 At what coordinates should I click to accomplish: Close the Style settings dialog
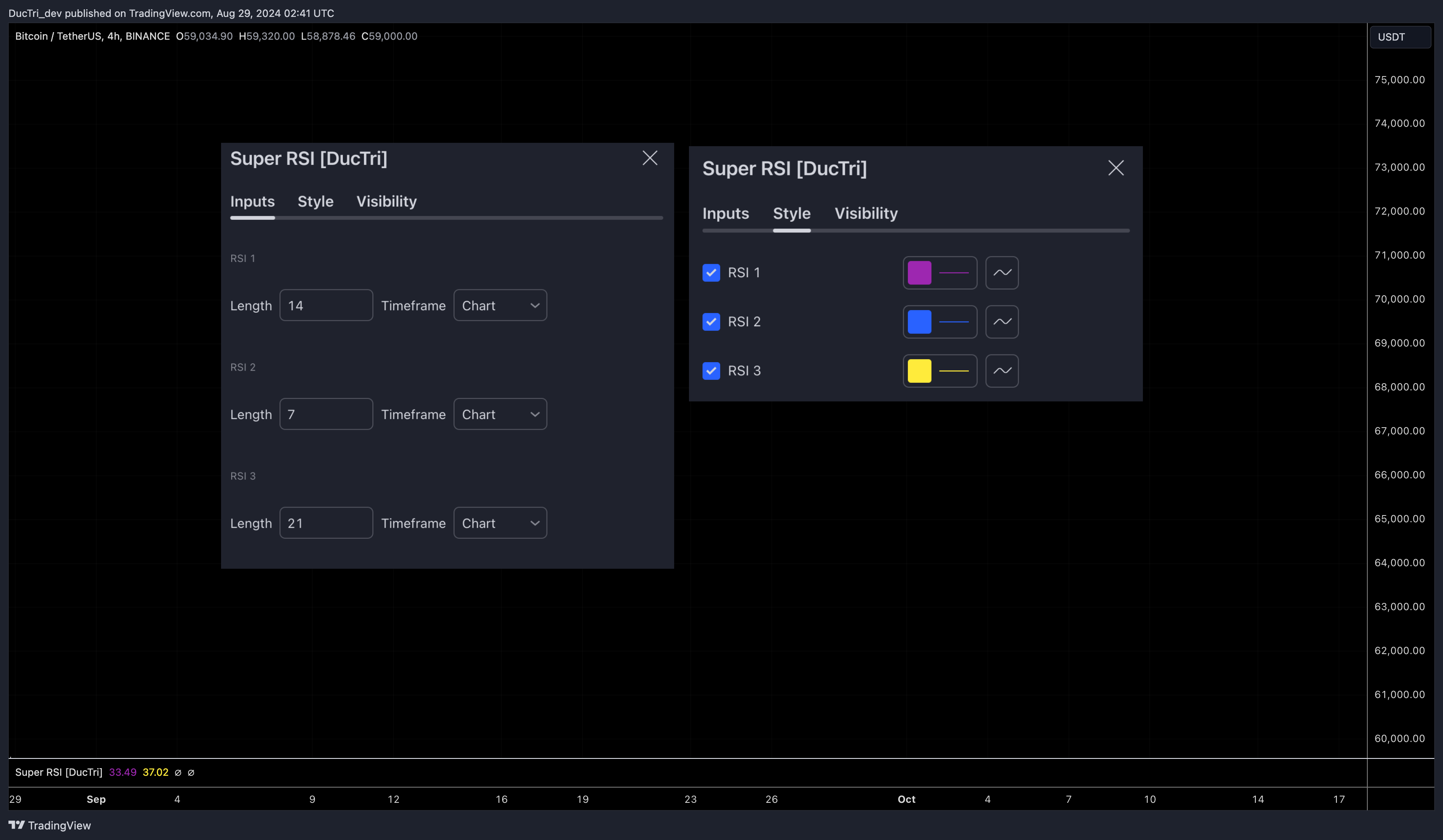tap(1116, 168)
